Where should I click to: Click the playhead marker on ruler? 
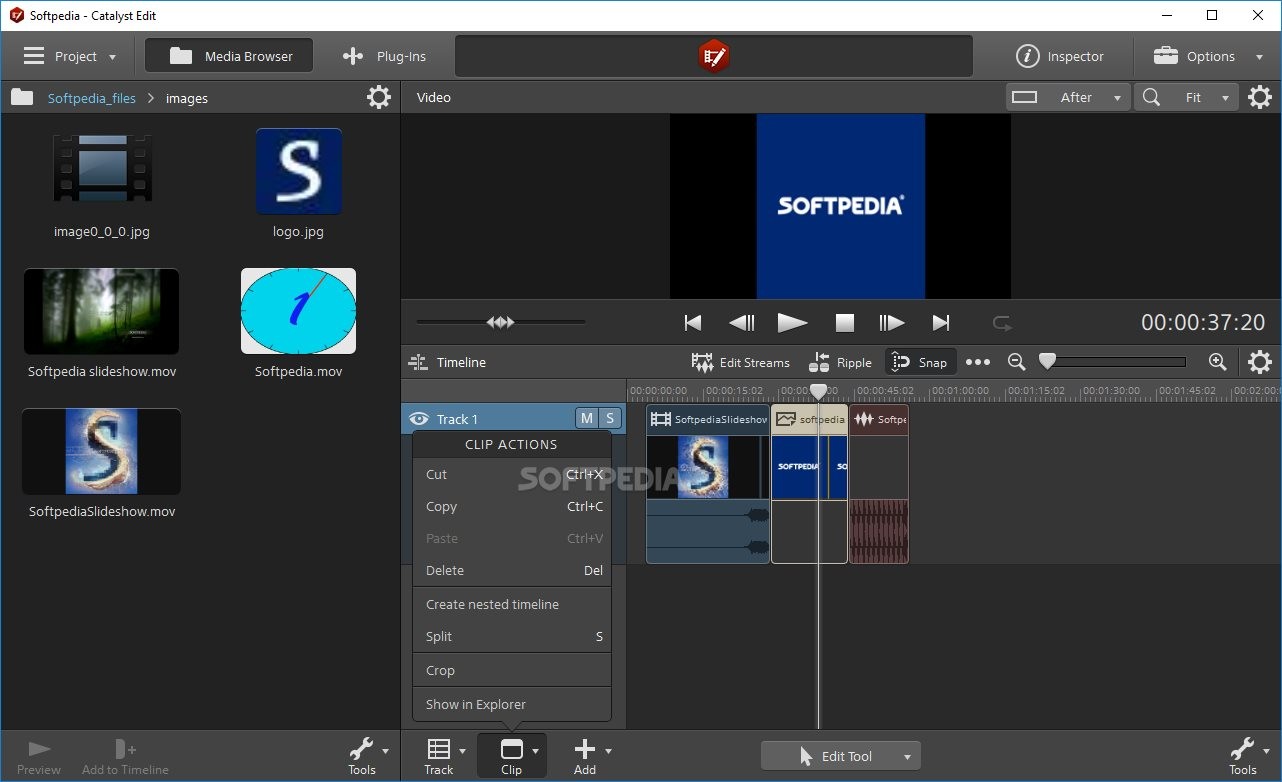pos(818,391)
